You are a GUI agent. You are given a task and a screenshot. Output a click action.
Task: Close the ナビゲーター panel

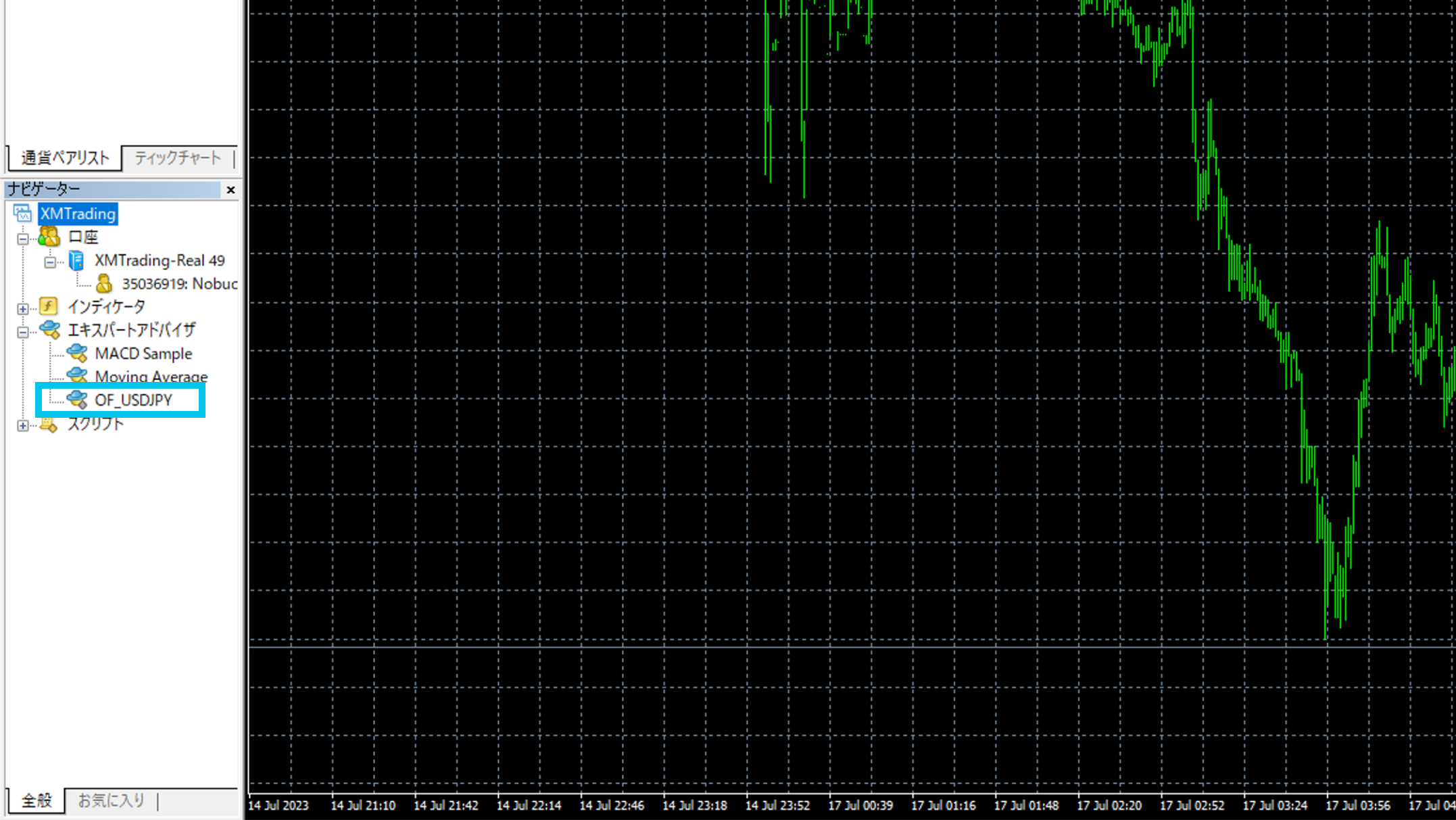[x=230, y=190]
